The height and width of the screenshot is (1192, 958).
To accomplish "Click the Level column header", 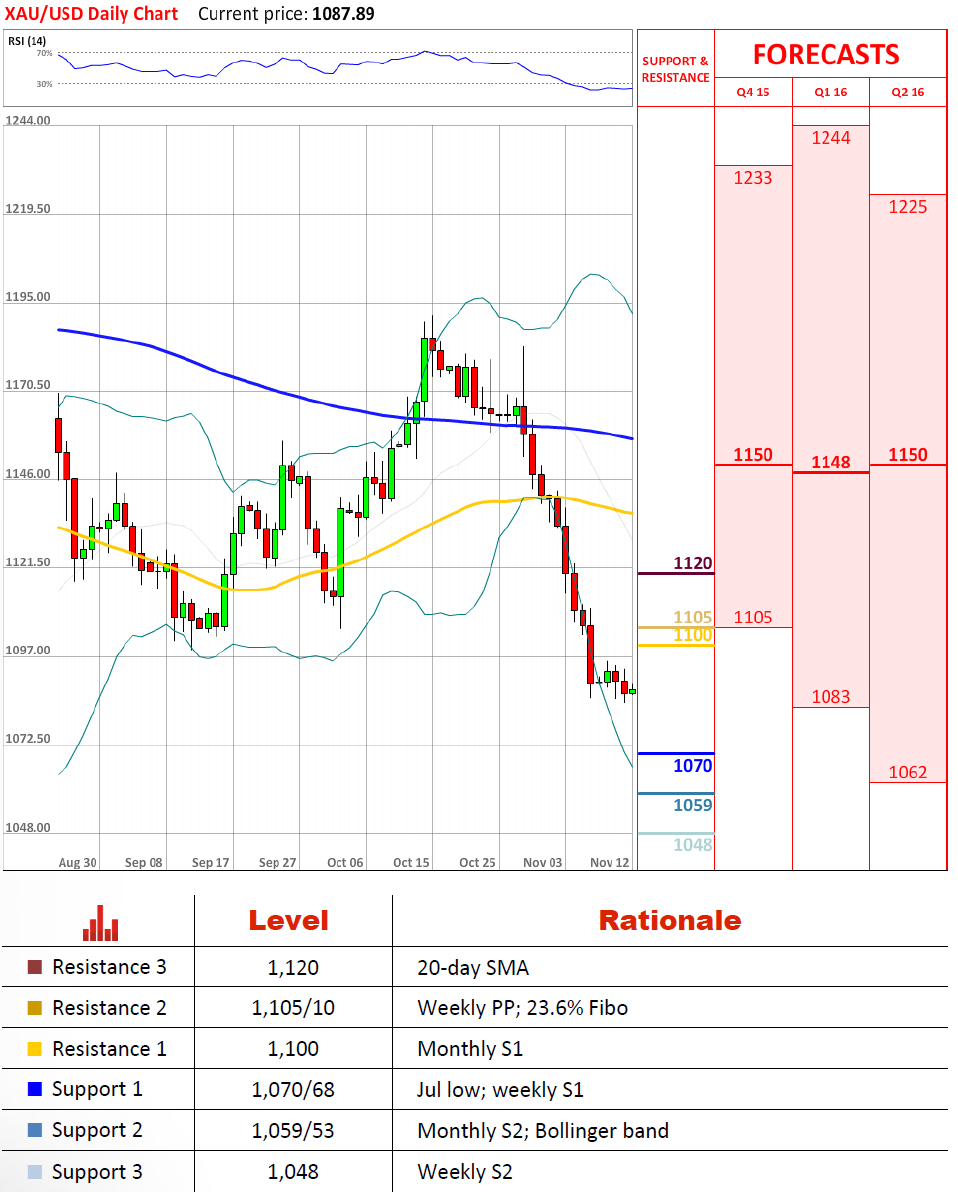I will point(289,921).
